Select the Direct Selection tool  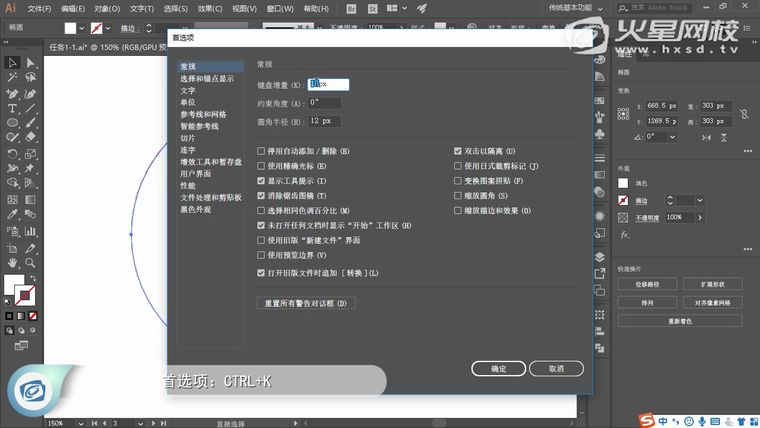pyautogui.click(x=30, y=62)
